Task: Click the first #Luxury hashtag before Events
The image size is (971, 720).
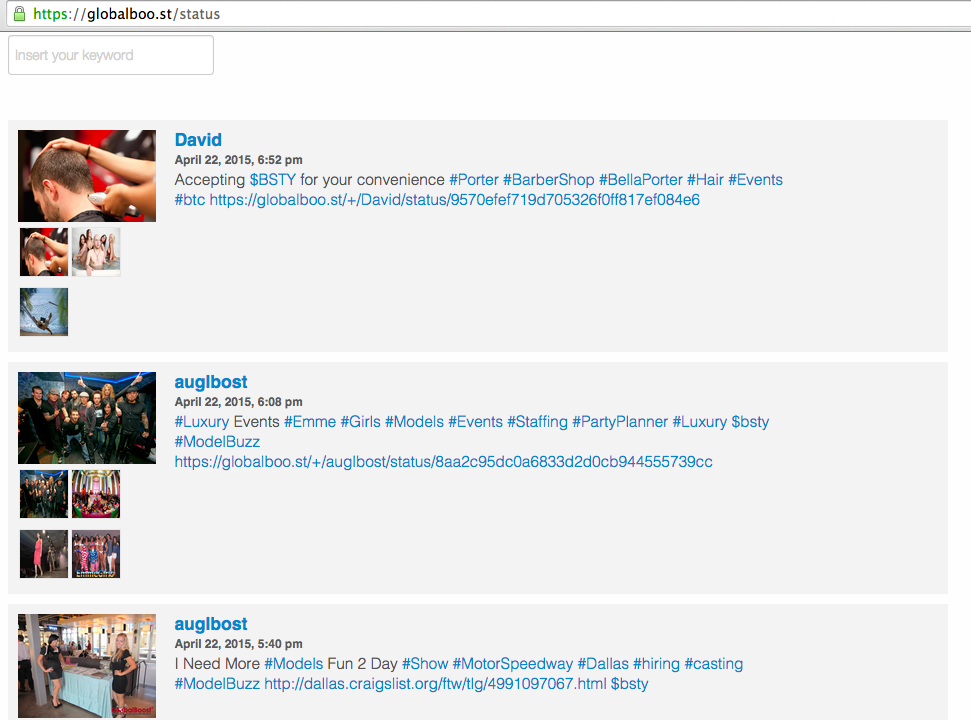Action: point(202,422)
